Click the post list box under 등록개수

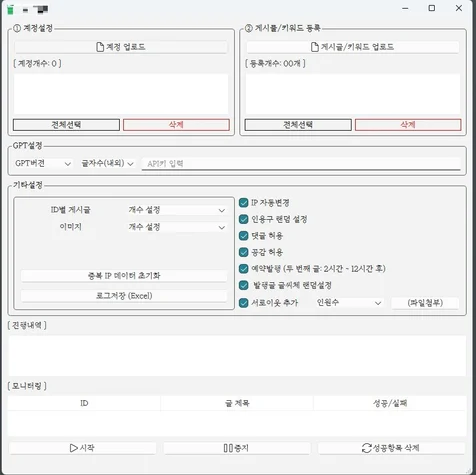click(x=353, y=94)
